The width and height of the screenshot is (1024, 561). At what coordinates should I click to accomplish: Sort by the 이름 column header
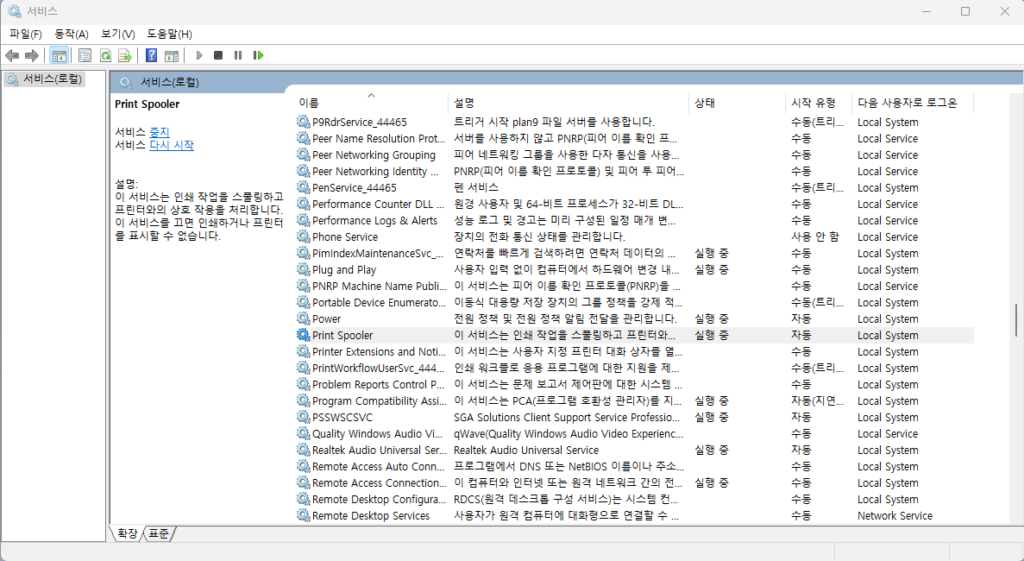tap(371, 103)
